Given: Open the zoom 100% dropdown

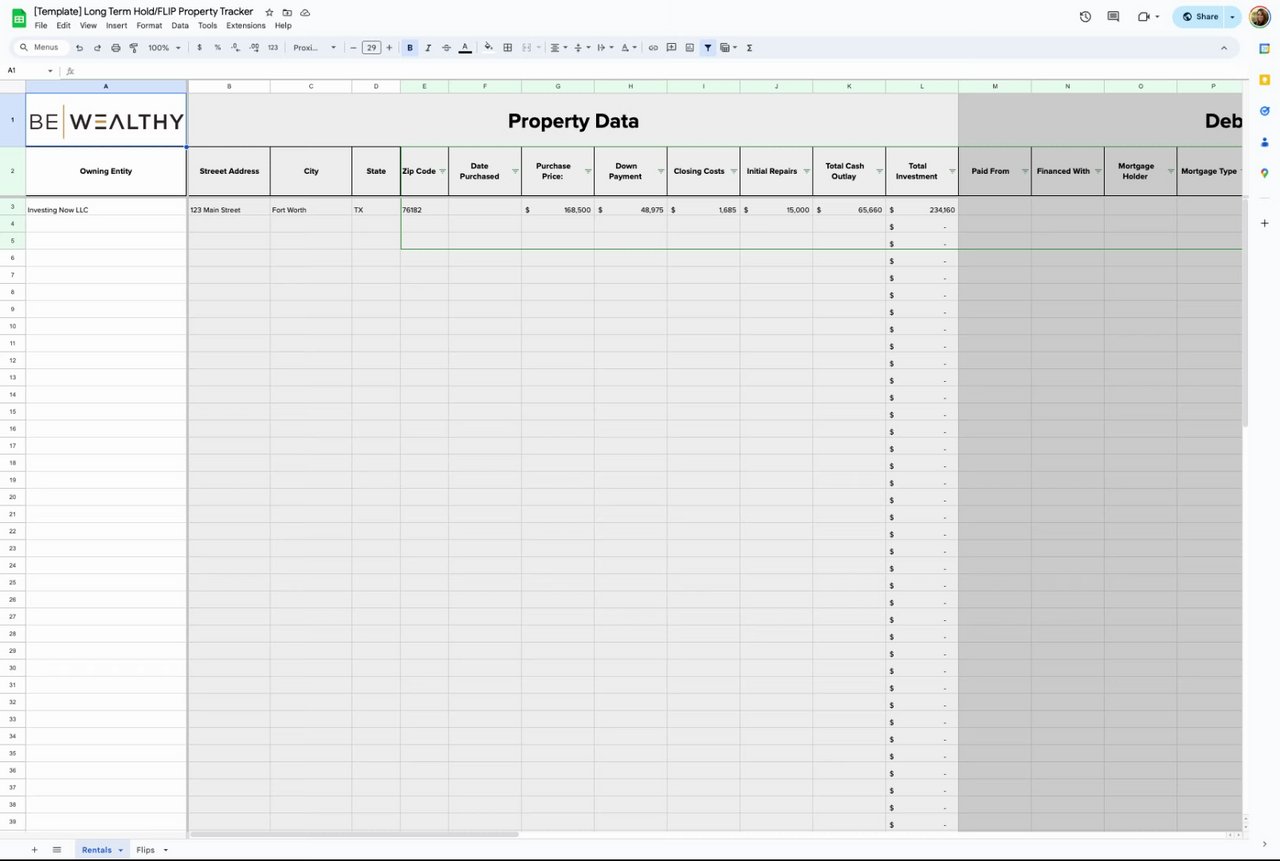Looking at the screenshot, I should click(164, 48).
